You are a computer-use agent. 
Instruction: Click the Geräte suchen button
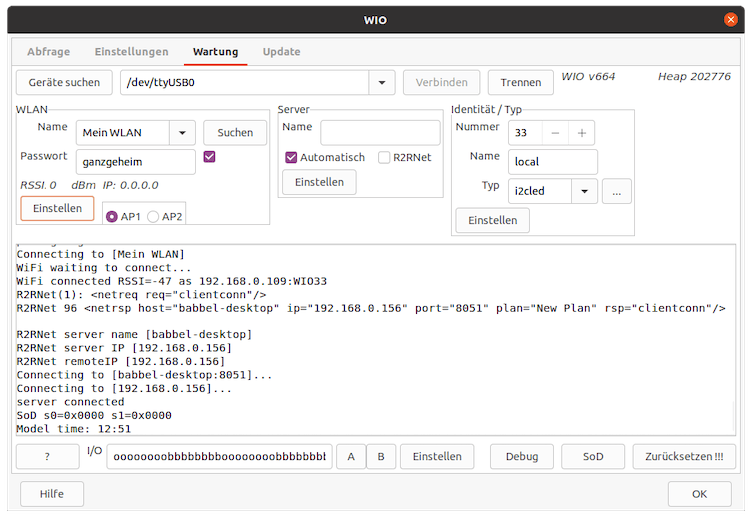coord(64,82)
